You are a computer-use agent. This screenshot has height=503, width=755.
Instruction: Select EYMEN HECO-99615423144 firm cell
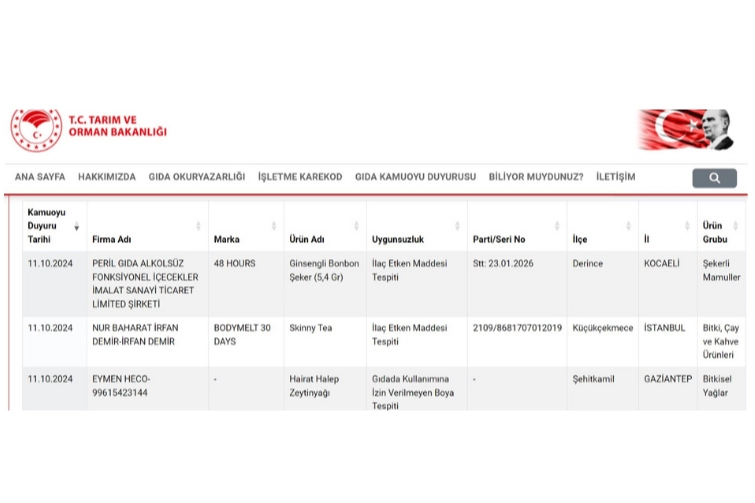(x=147, y=388)
